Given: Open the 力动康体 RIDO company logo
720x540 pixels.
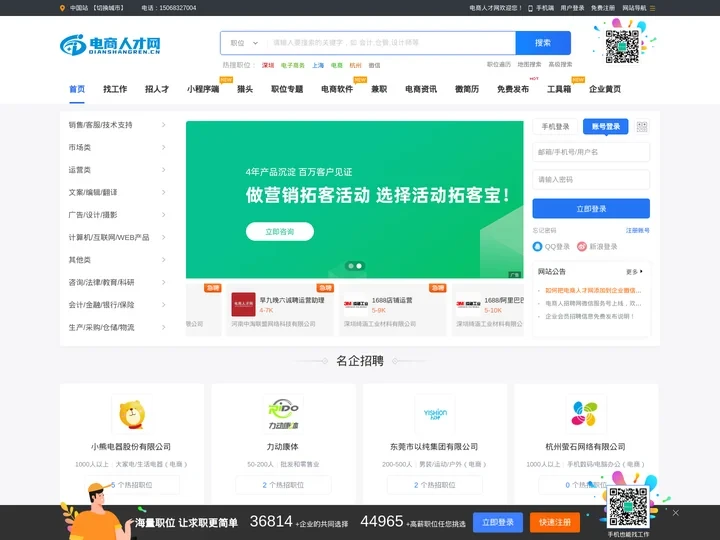Looking at the screenshot, I should coord(283,414).
